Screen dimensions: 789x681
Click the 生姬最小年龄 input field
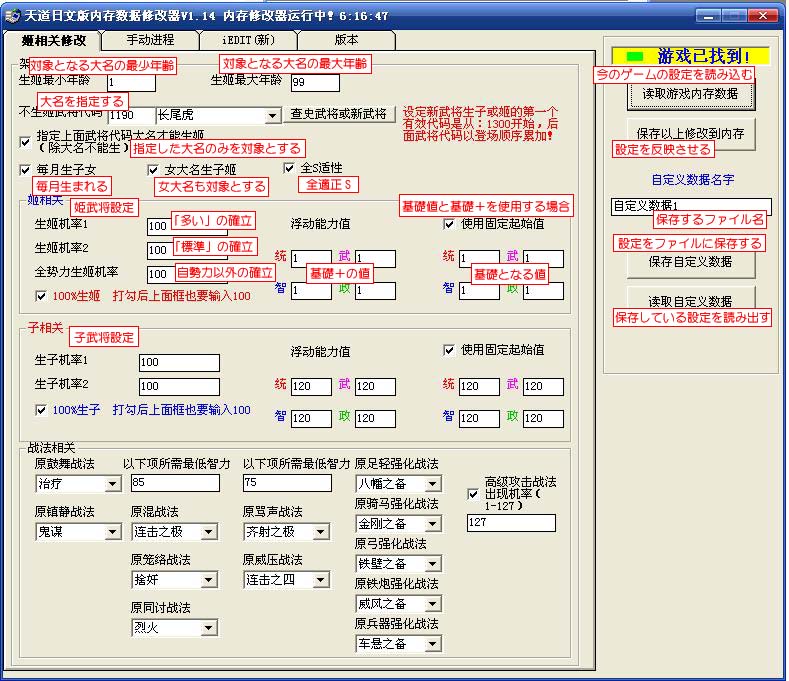coord(131,83)
